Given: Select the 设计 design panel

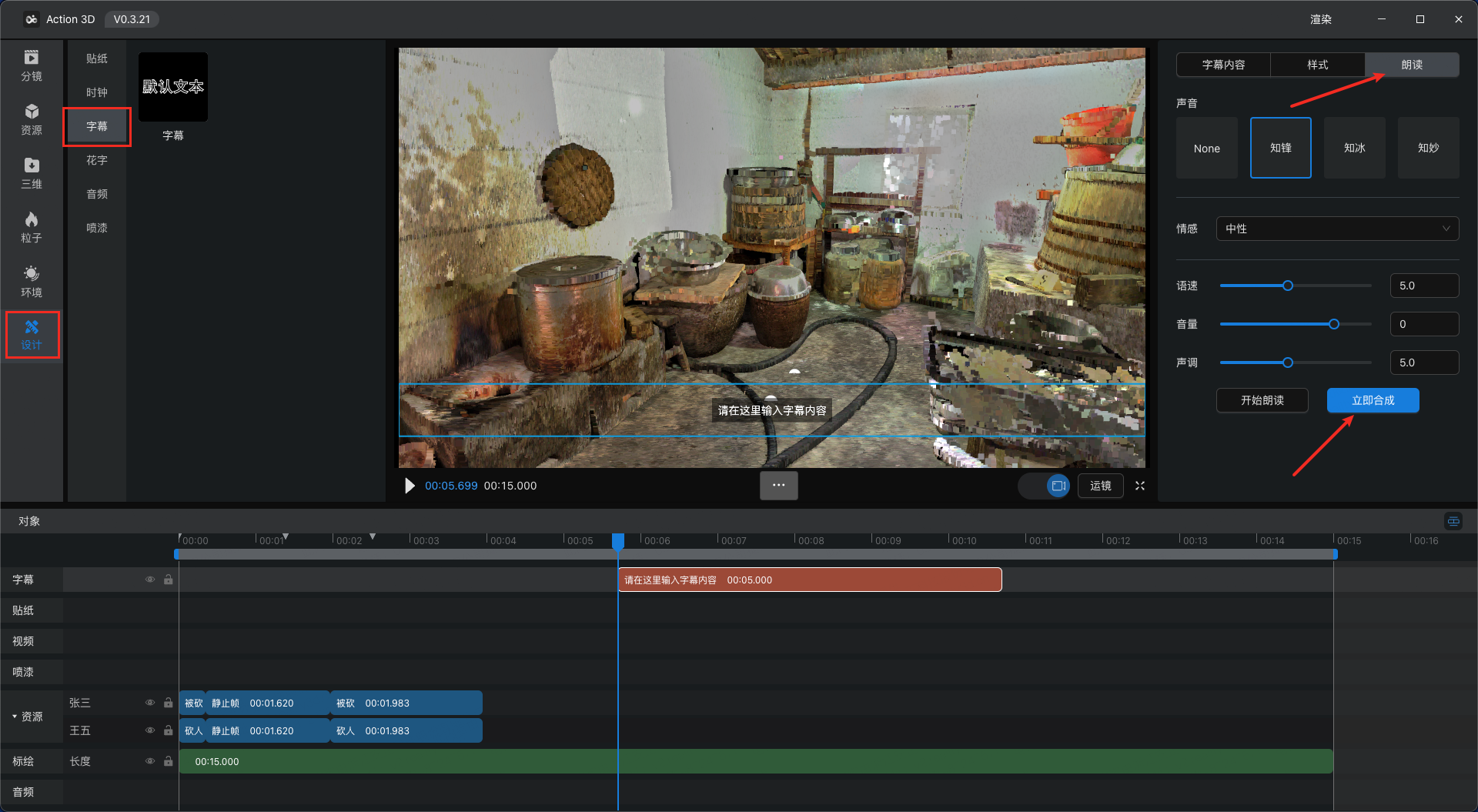Looking at the screenshot, I should coord(32,335).
